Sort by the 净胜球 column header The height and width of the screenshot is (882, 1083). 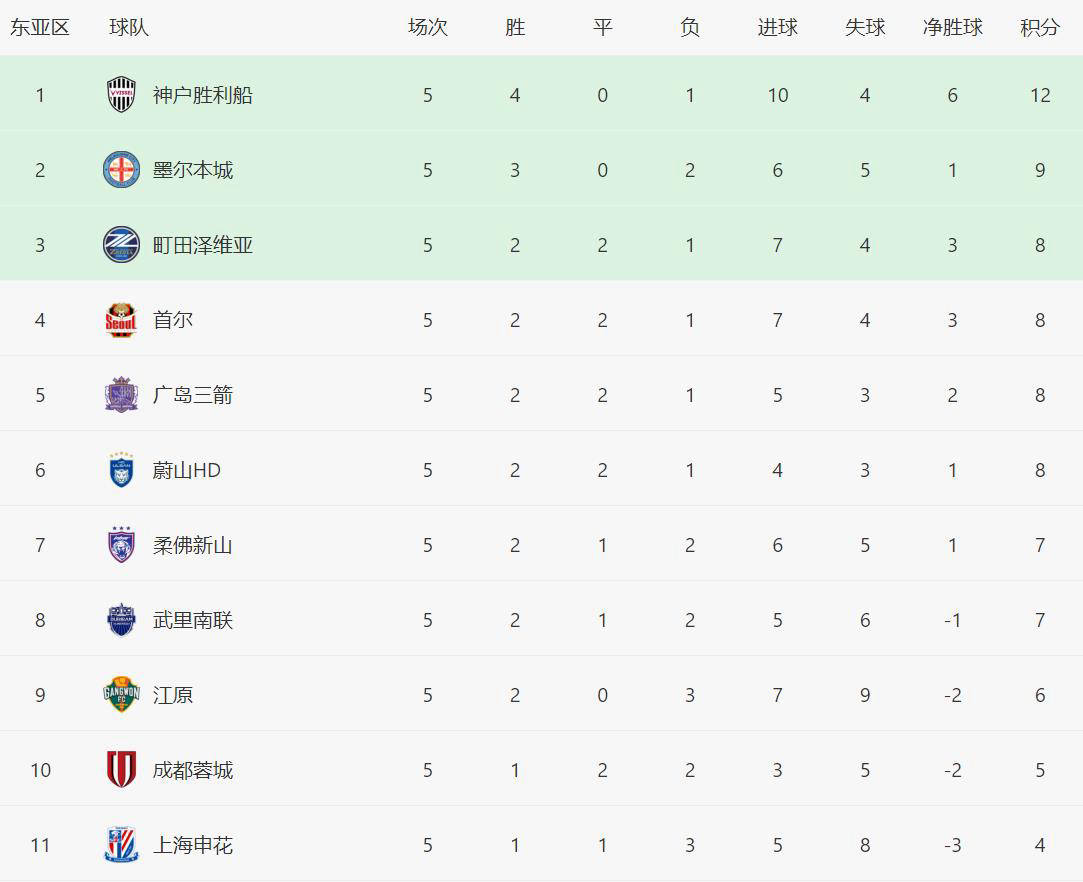tap(952, 28)
